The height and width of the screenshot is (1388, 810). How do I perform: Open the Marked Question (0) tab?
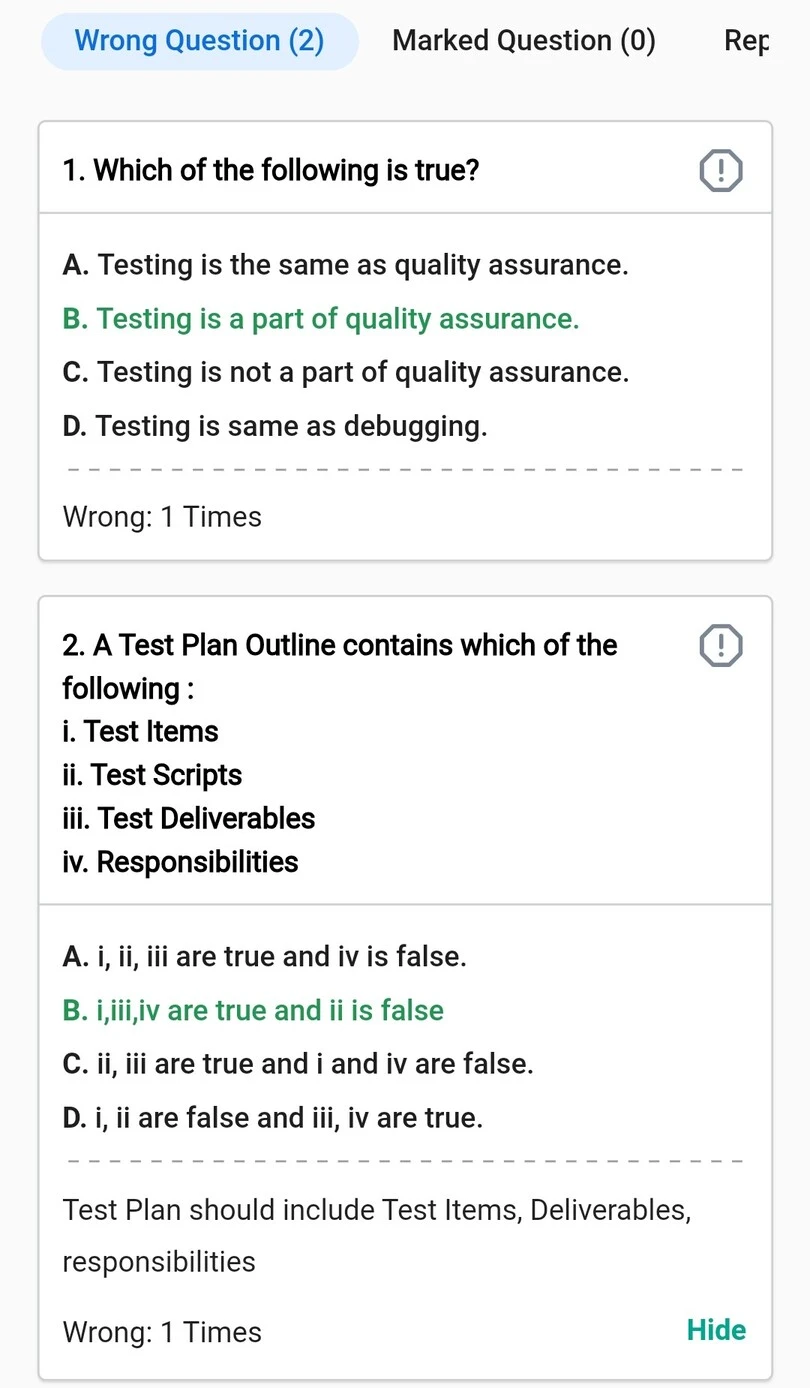(523, 40)
